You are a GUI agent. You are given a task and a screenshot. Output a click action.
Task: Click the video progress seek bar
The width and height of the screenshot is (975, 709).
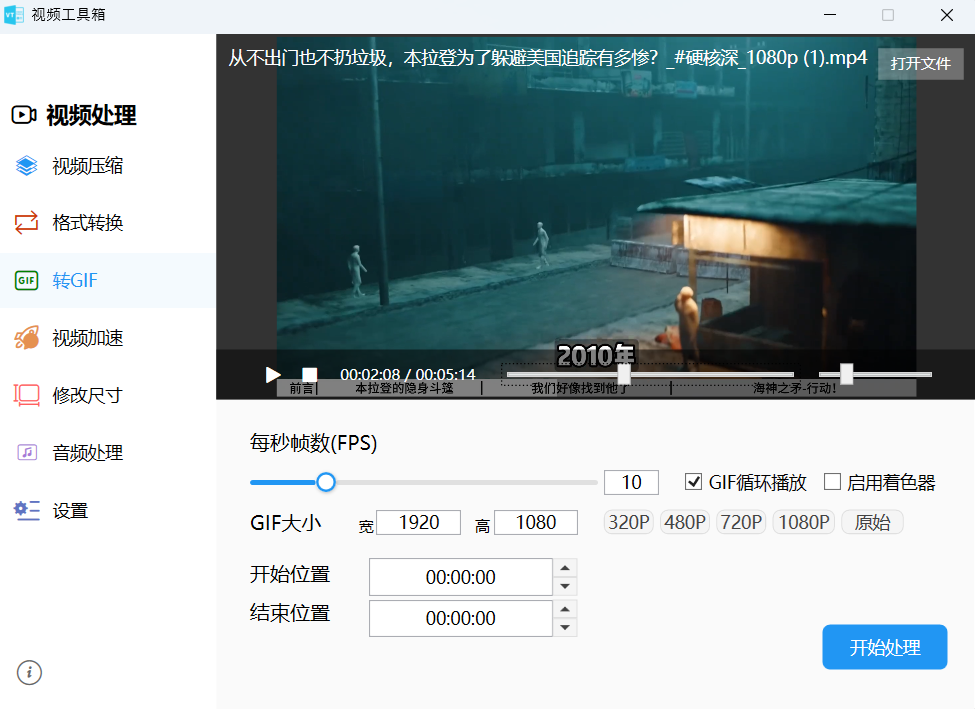click(x=650, y=374)
